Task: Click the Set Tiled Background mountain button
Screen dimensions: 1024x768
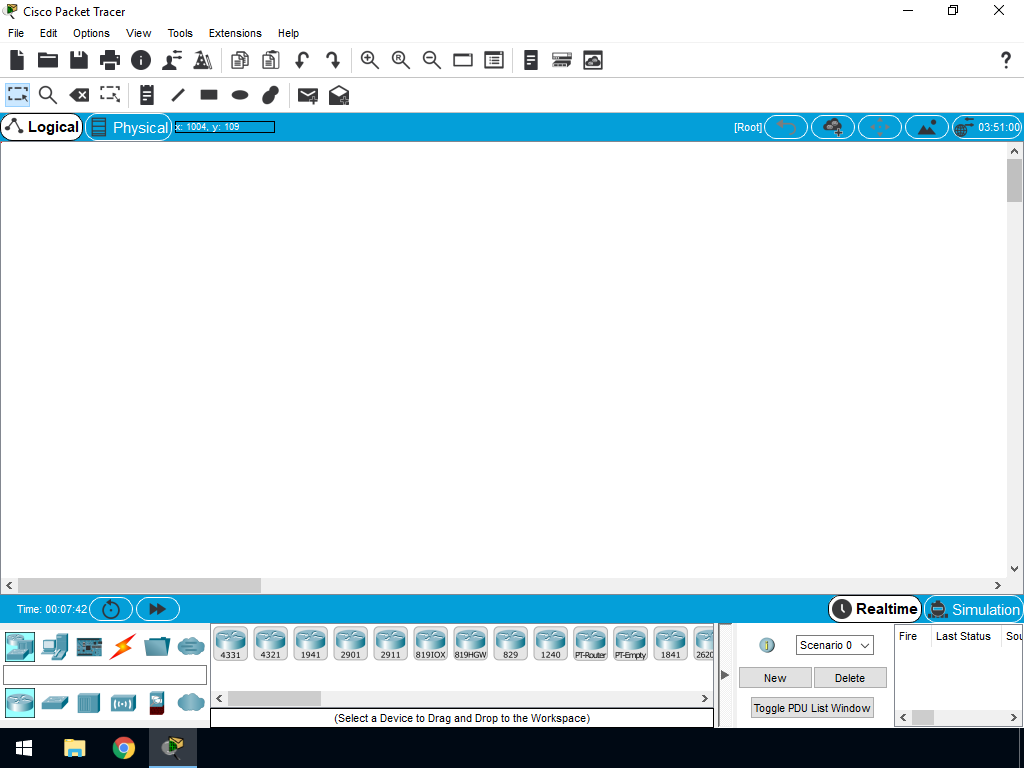Action: tap(927, 127)
